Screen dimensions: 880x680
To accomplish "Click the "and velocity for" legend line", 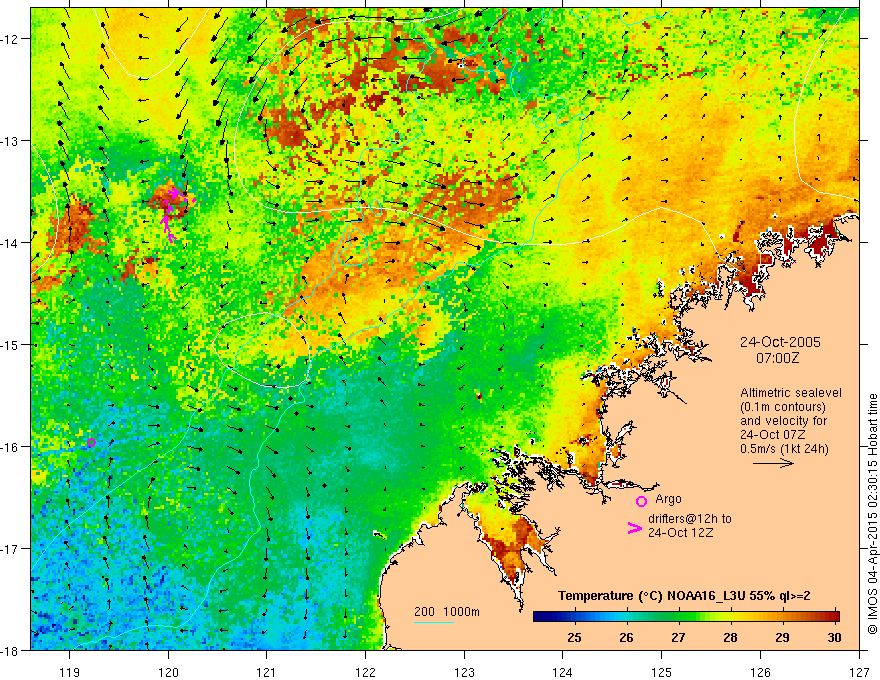I will [x=783, y=421].
